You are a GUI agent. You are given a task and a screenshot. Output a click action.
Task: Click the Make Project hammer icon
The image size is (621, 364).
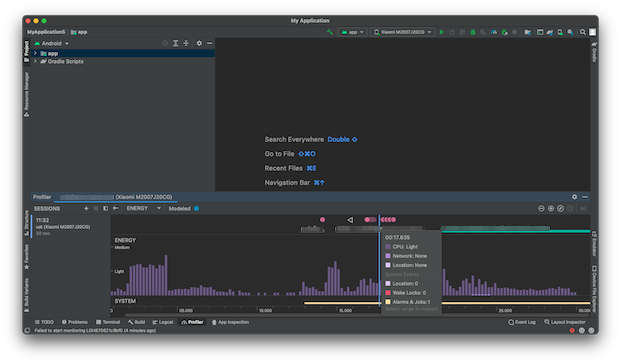click(330, 32)
